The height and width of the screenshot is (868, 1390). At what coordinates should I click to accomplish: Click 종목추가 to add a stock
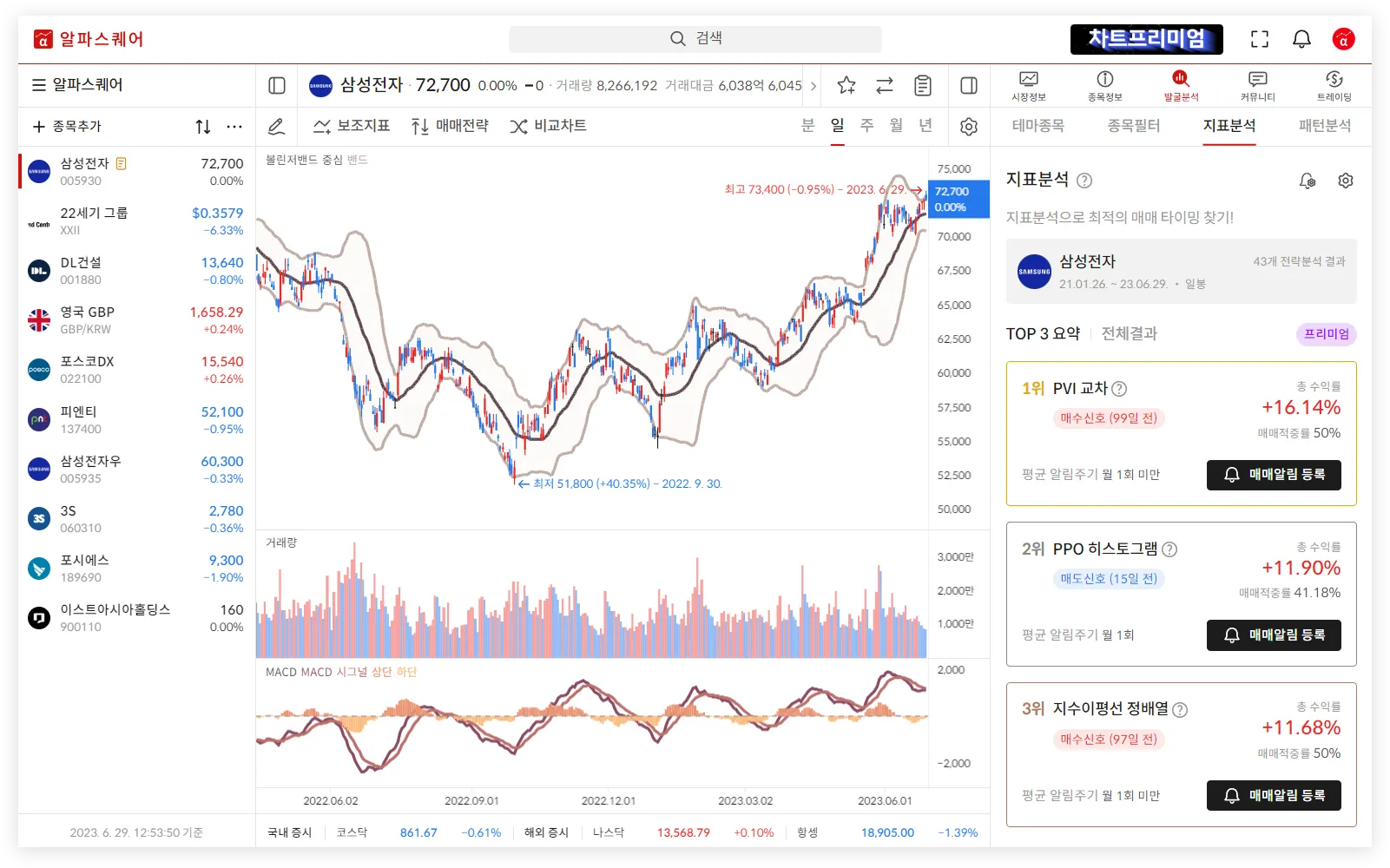(67, 127)
